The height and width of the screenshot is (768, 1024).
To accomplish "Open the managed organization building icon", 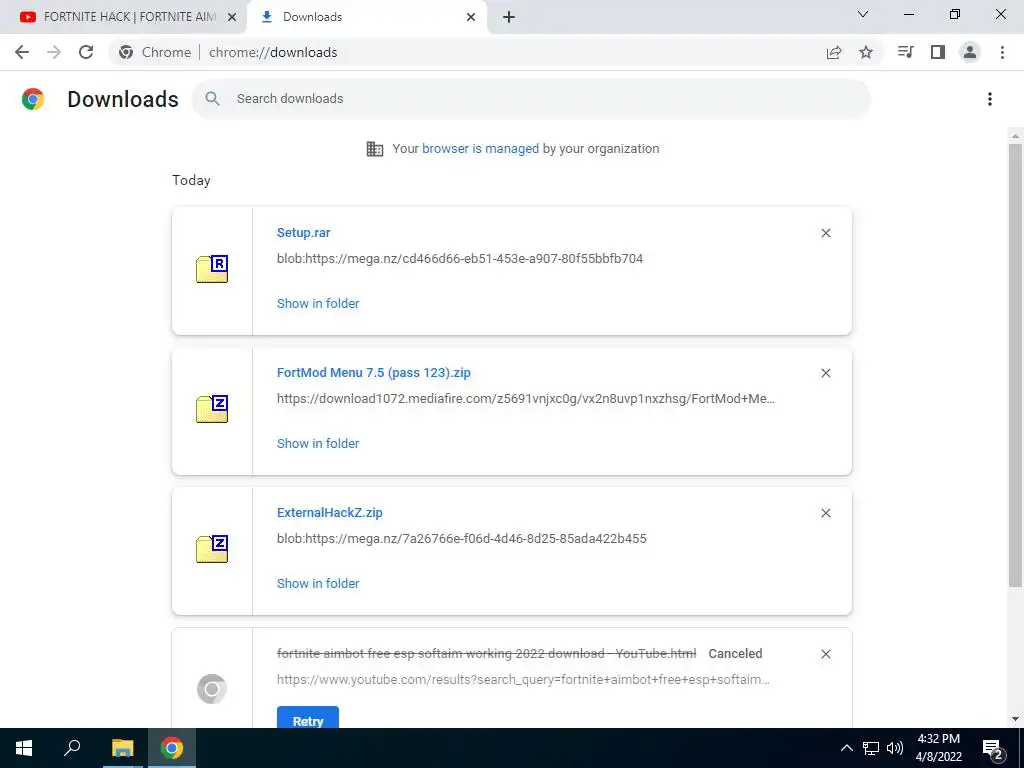I will coord(375,149).
